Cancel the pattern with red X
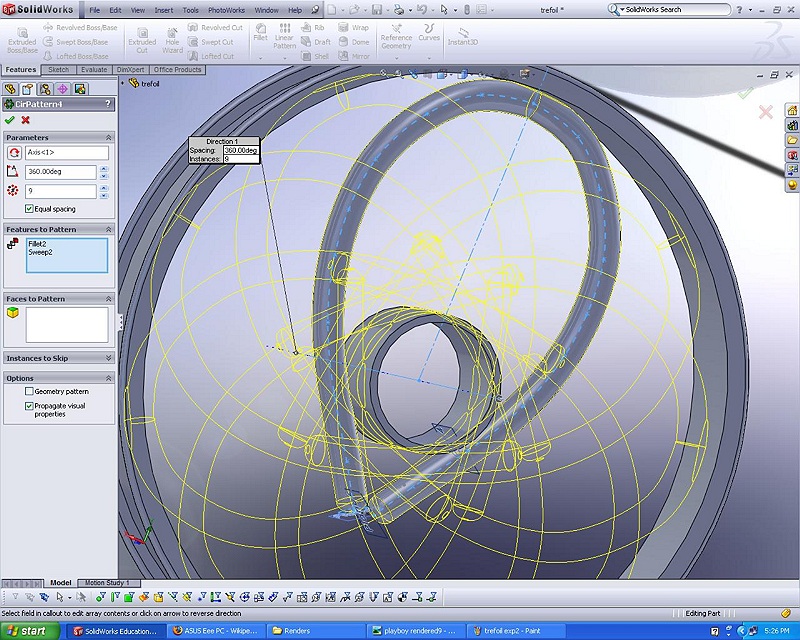800x640 pixels. pyautogui.click(x=26, y=120)
